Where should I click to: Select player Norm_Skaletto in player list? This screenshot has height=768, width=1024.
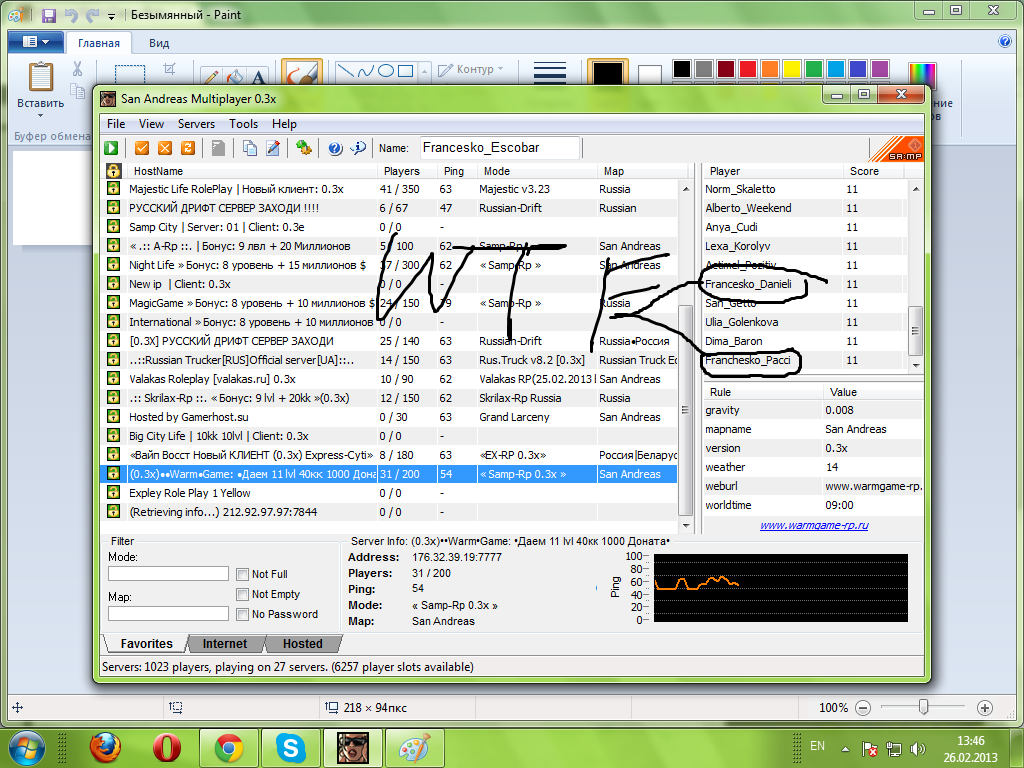805,189
